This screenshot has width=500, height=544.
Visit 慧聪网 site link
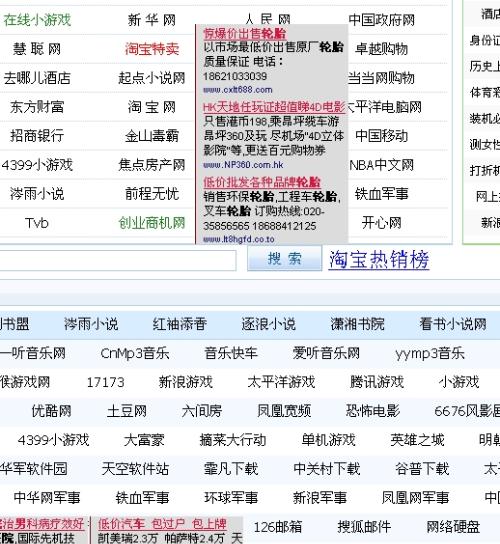(37, 49)
